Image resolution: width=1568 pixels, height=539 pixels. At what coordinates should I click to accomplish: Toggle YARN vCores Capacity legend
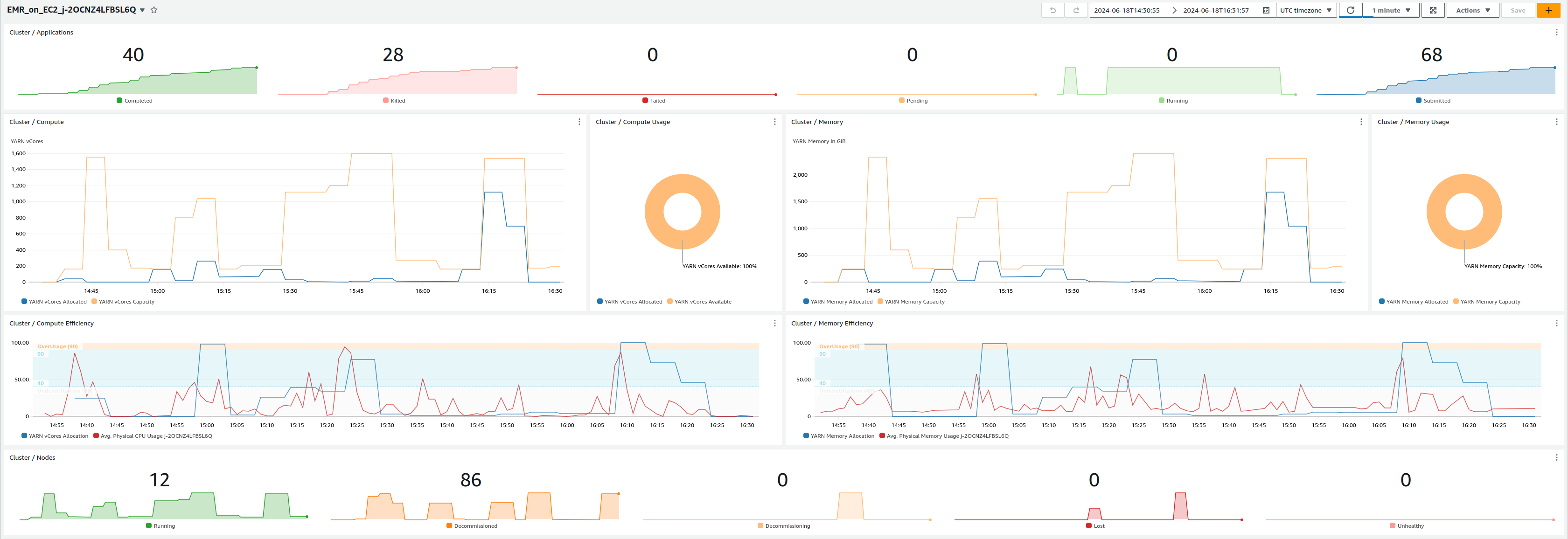pyautogui.click(x=123, y=301)
